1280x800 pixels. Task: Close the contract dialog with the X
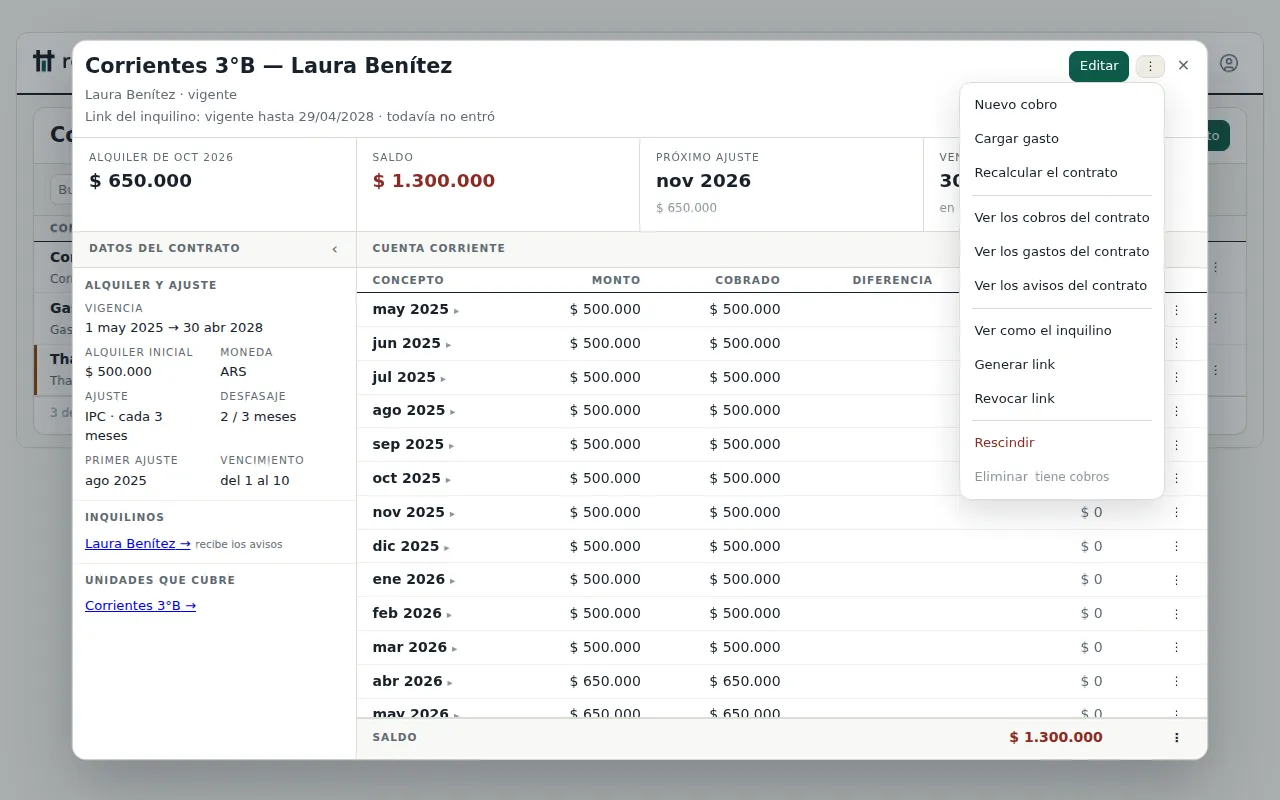pyautogui.click(x=1183, y=66)
